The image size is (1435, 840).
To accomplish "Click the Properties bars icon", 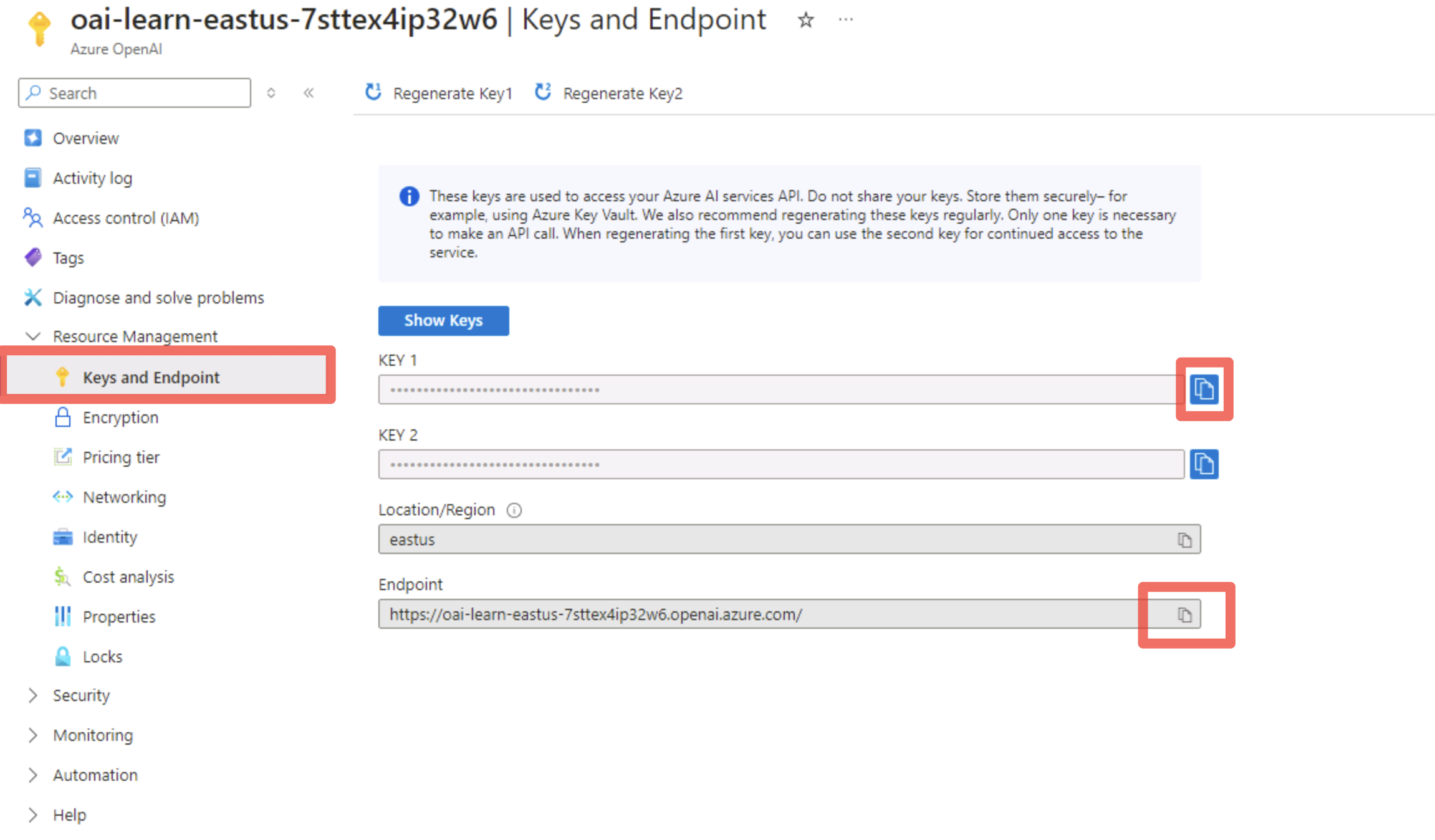I will point(62,616).
